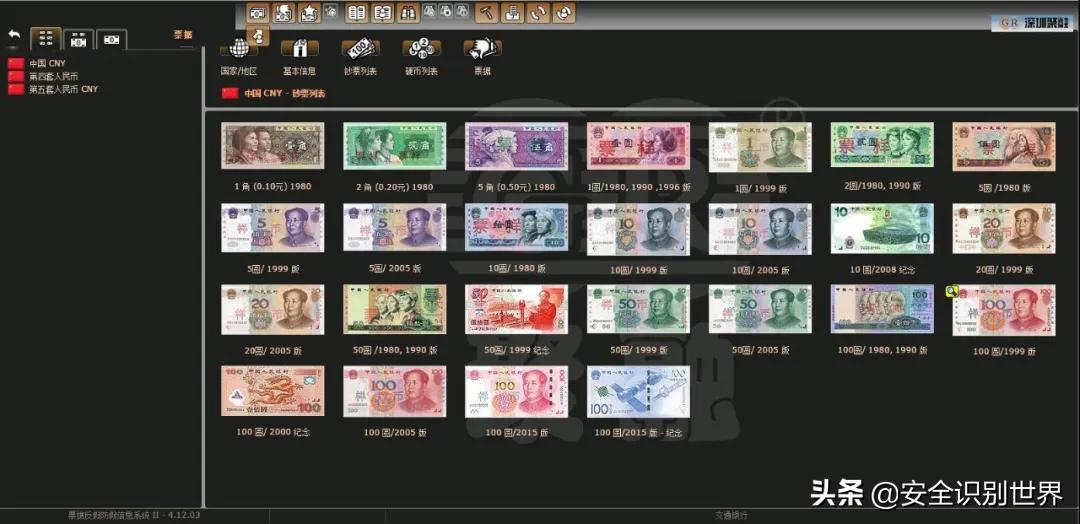Open 硬币列表 coin list icon
This screenshot has width=1080, height=524.
[422, 49]
